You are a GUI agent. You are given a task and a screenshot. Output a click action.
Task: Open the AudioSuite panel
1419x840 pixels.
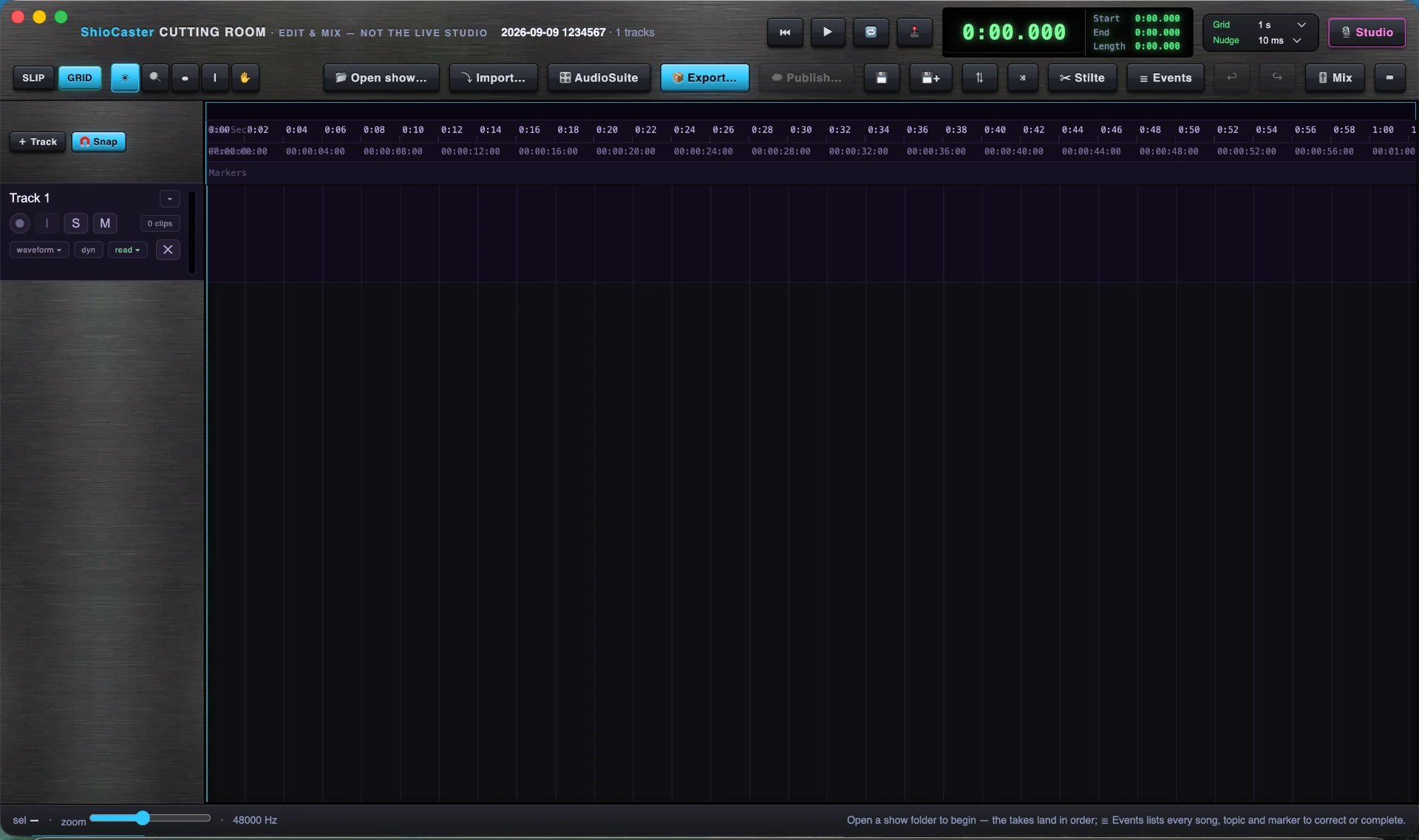pos(599,78)
